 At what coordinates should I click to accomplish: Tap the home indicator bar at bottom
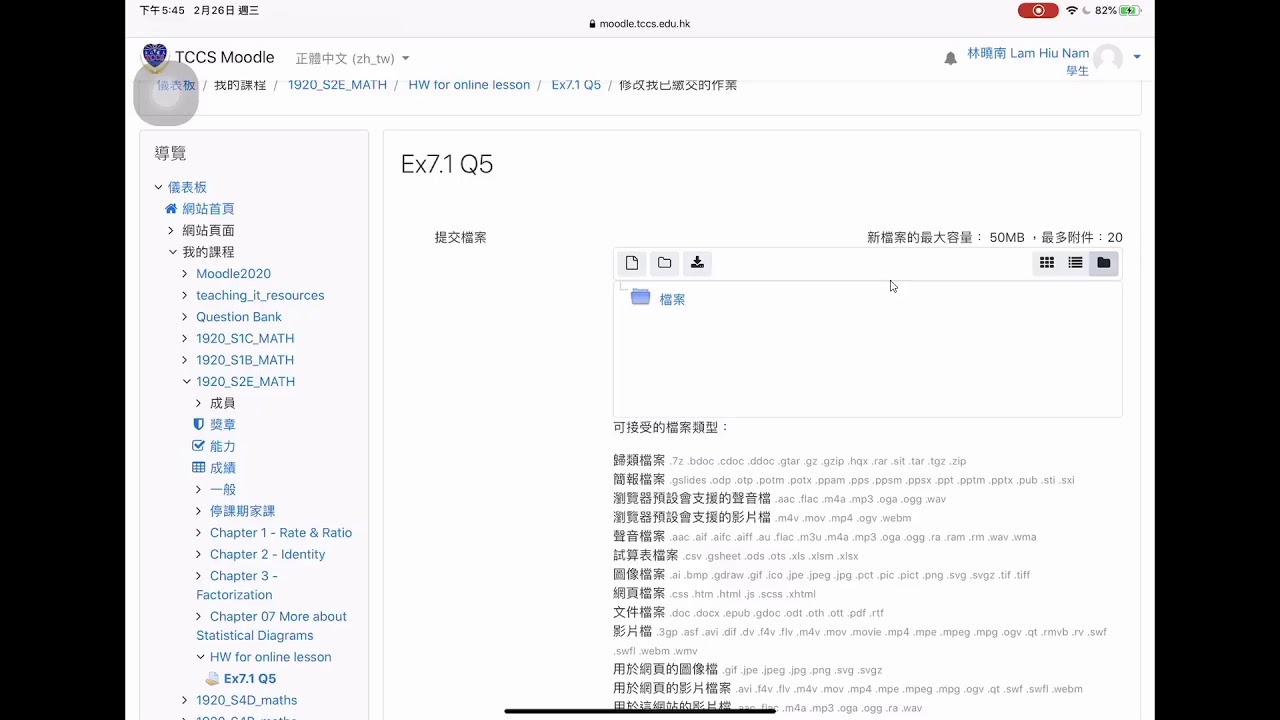[x=640, y=711]
